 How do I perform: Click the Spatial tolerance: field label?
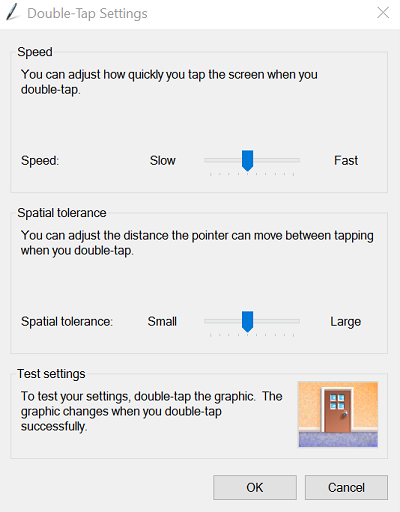click(x=67, y=322)
